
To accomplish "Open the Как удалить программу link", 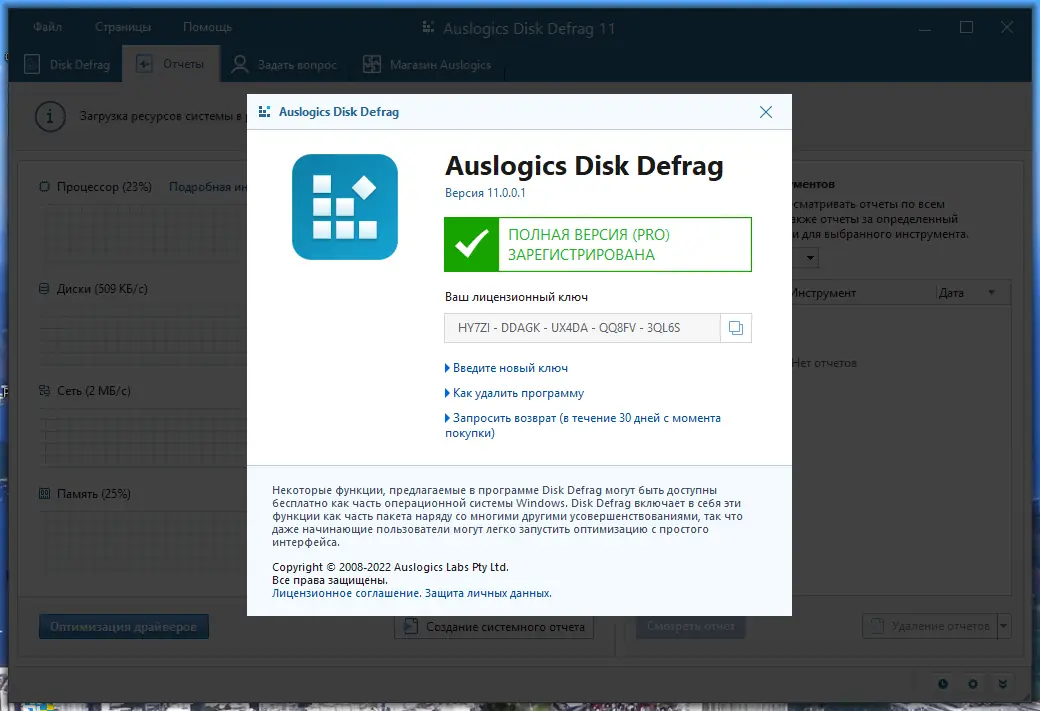I will [518, 393].
